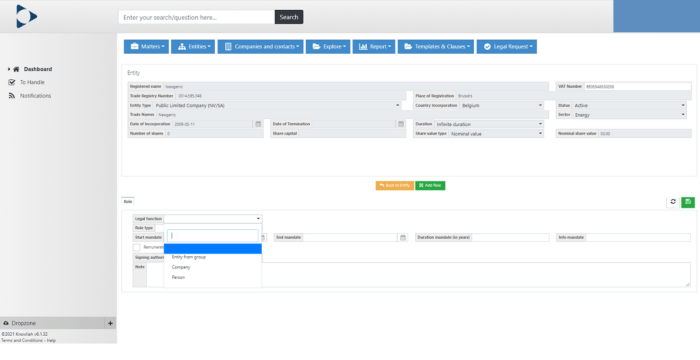Click the Back to Entity button
The image size is (700, 360).
coord(395,185)
